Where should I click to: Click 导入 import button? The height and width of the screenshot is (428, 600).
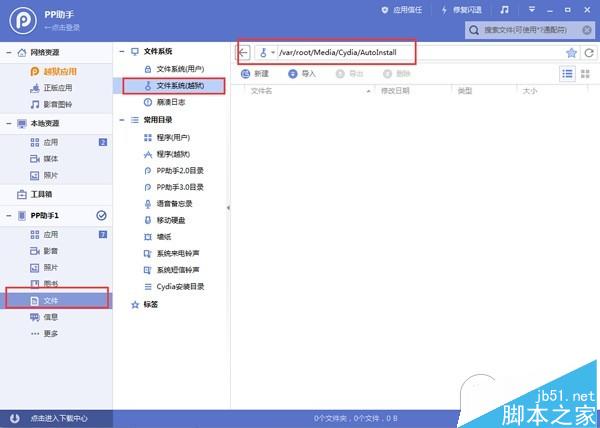click(302, 74)
